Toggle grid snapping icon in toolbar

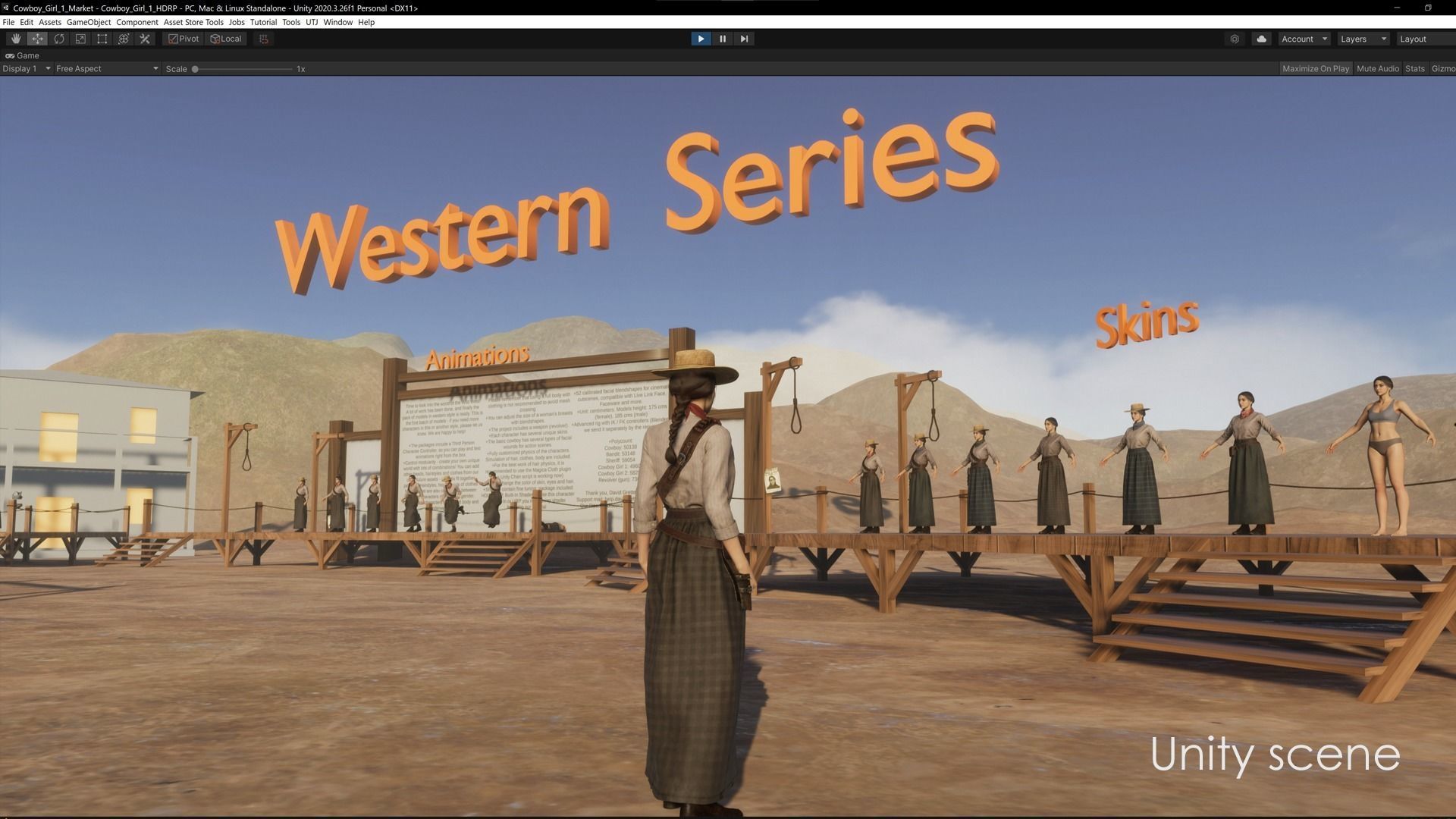click(264, 39)
